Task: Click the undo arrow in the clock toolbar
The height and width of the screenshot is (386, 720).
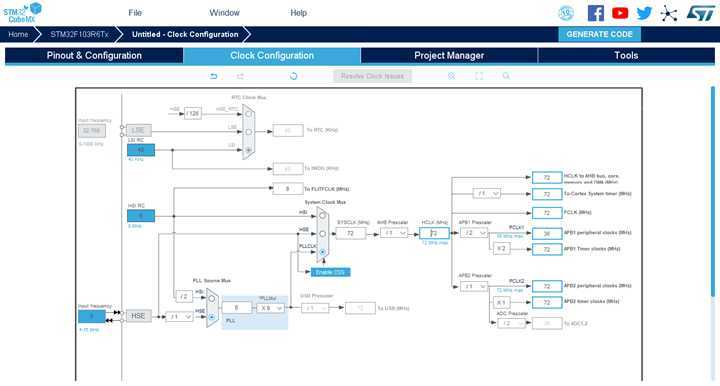Action: 214,76
